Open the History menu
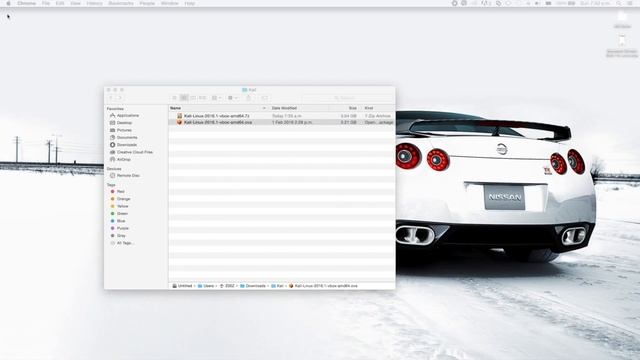 (x=94, y=3)
